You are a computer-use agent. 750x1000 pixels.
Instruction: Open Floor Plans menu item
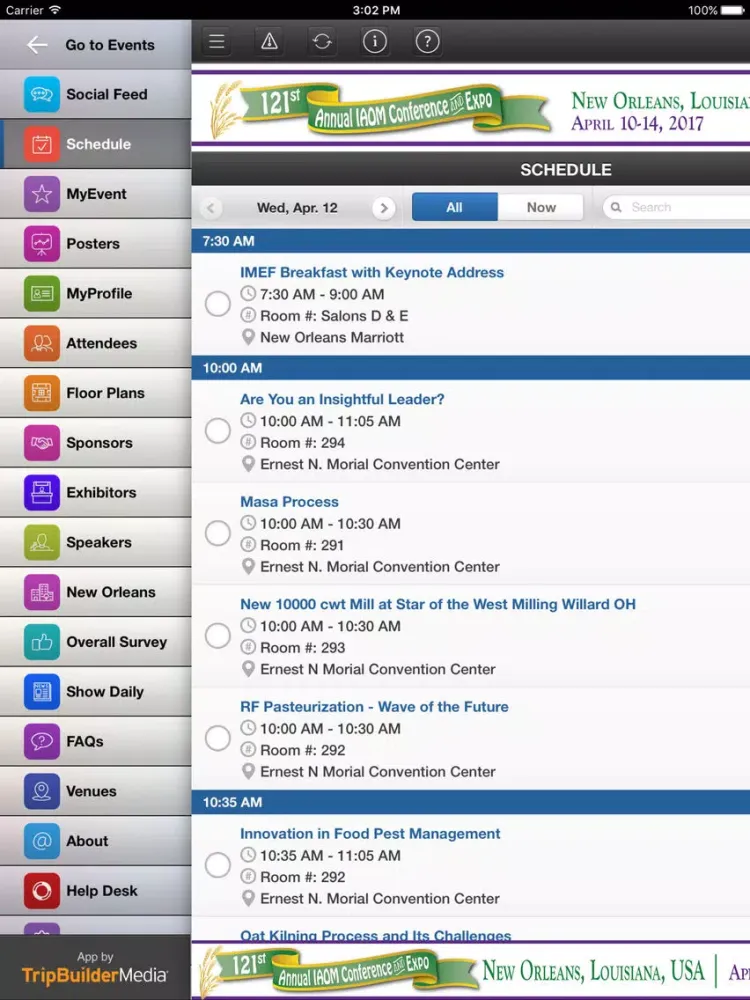point(96,393)
